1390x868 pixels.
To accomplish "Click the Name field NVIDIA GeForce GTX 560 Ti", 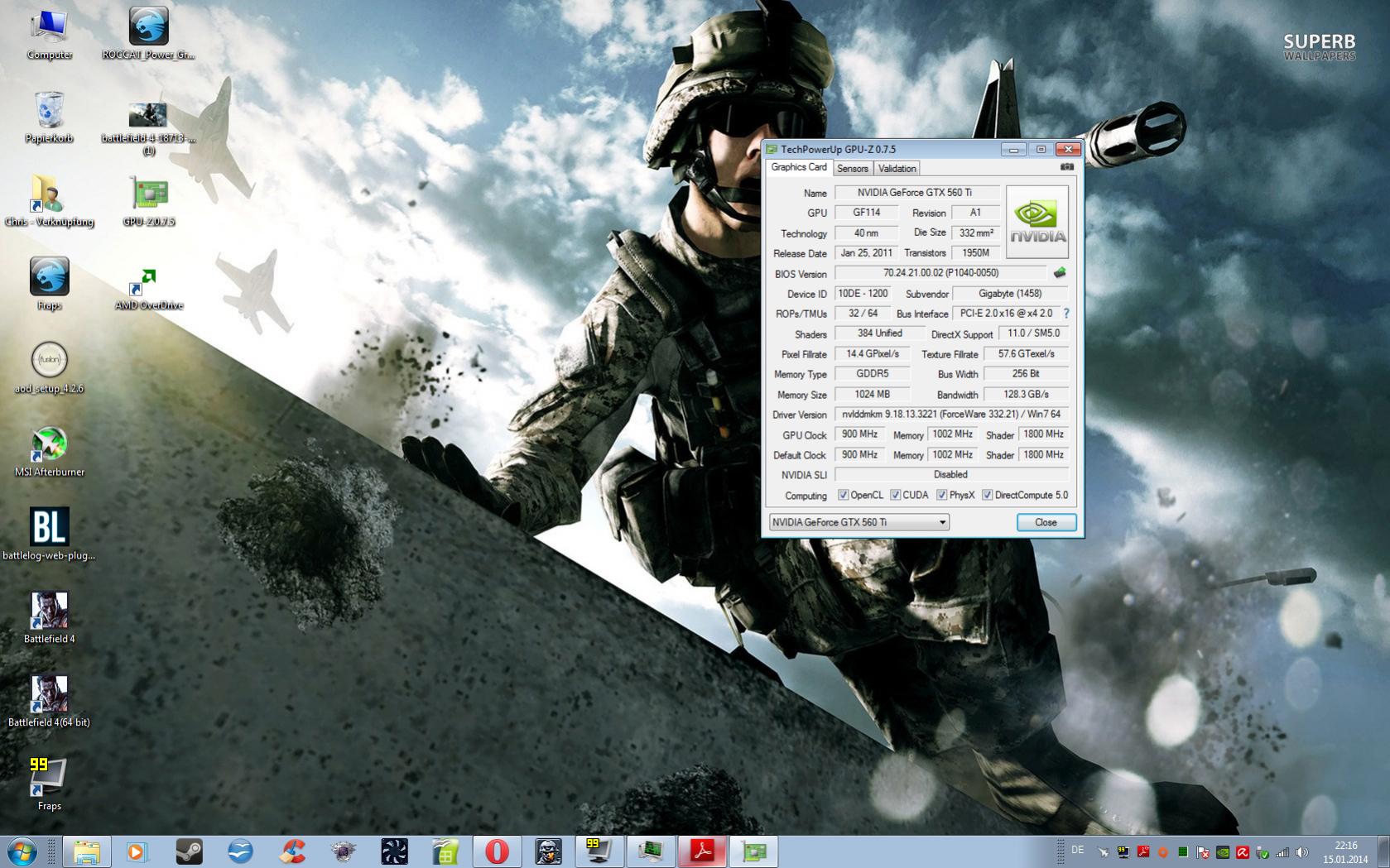I will 916,193.
